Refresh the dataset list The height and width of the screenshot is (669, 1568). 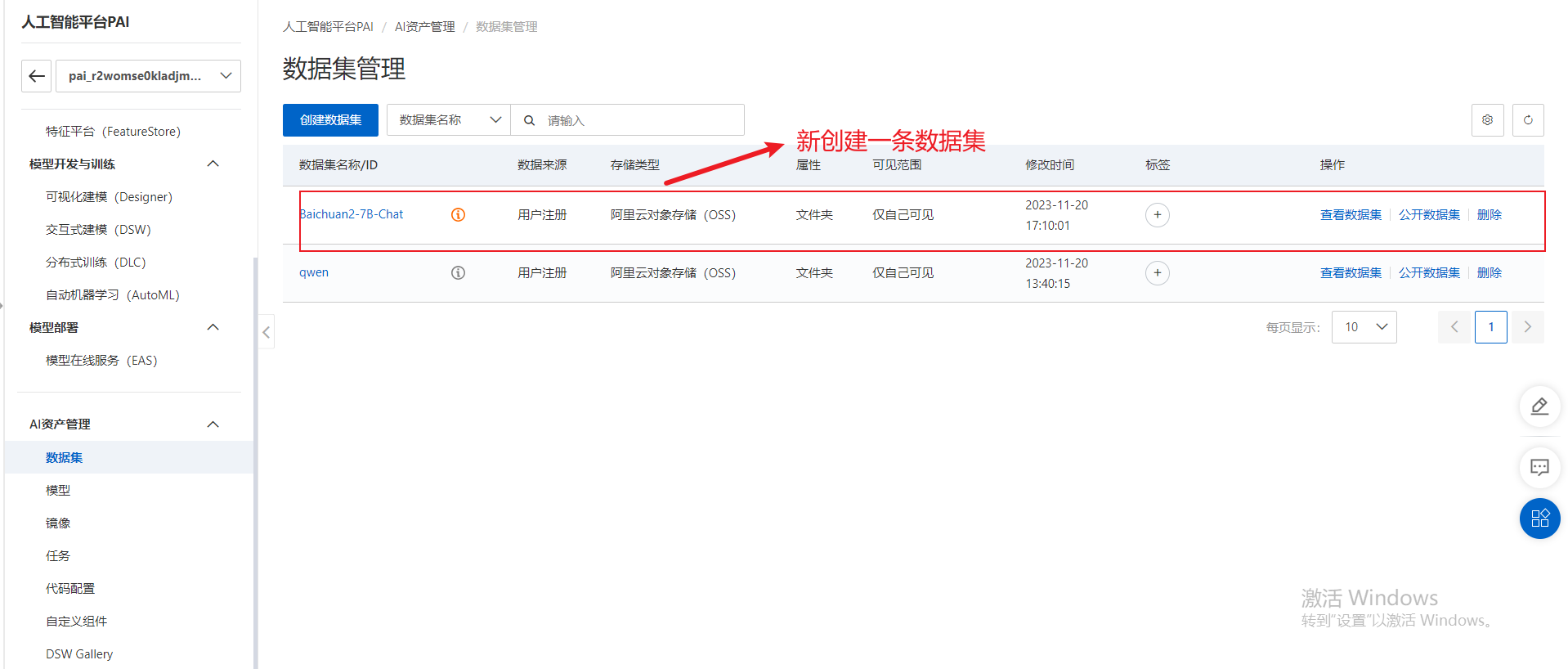[x=1527, y=120]
